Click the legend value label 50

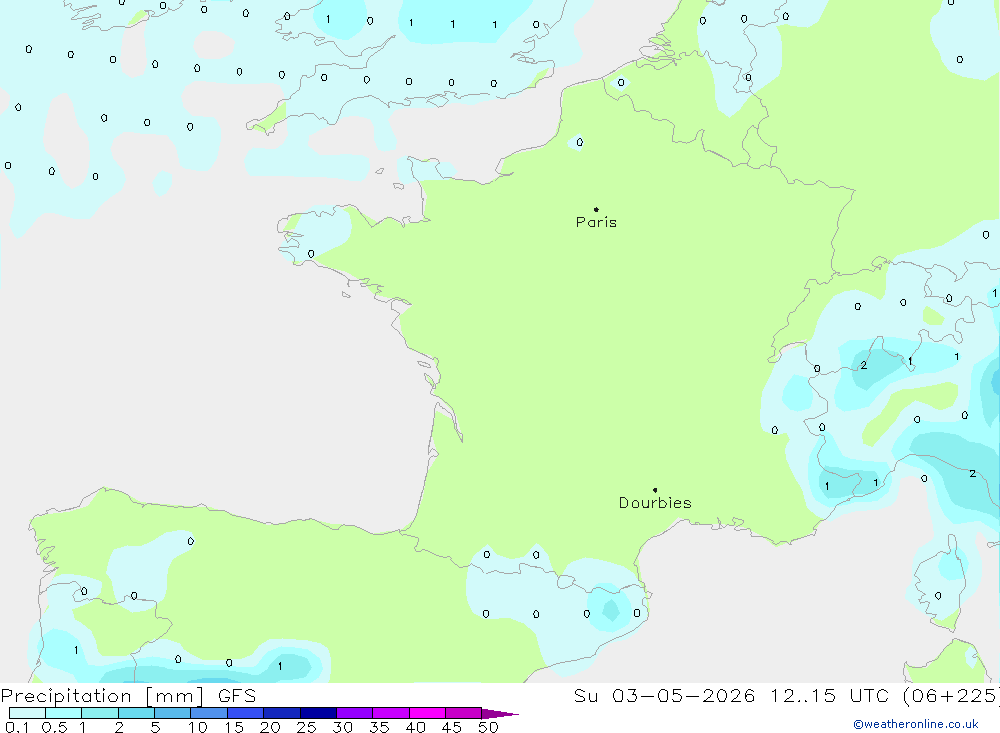pyautogui.click(x=489, y=727)
